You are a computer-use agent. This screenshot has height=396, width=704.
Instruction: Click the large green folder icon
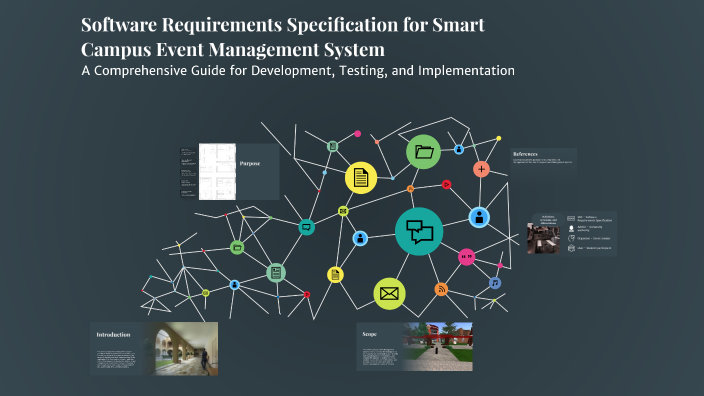click(423, 152)
